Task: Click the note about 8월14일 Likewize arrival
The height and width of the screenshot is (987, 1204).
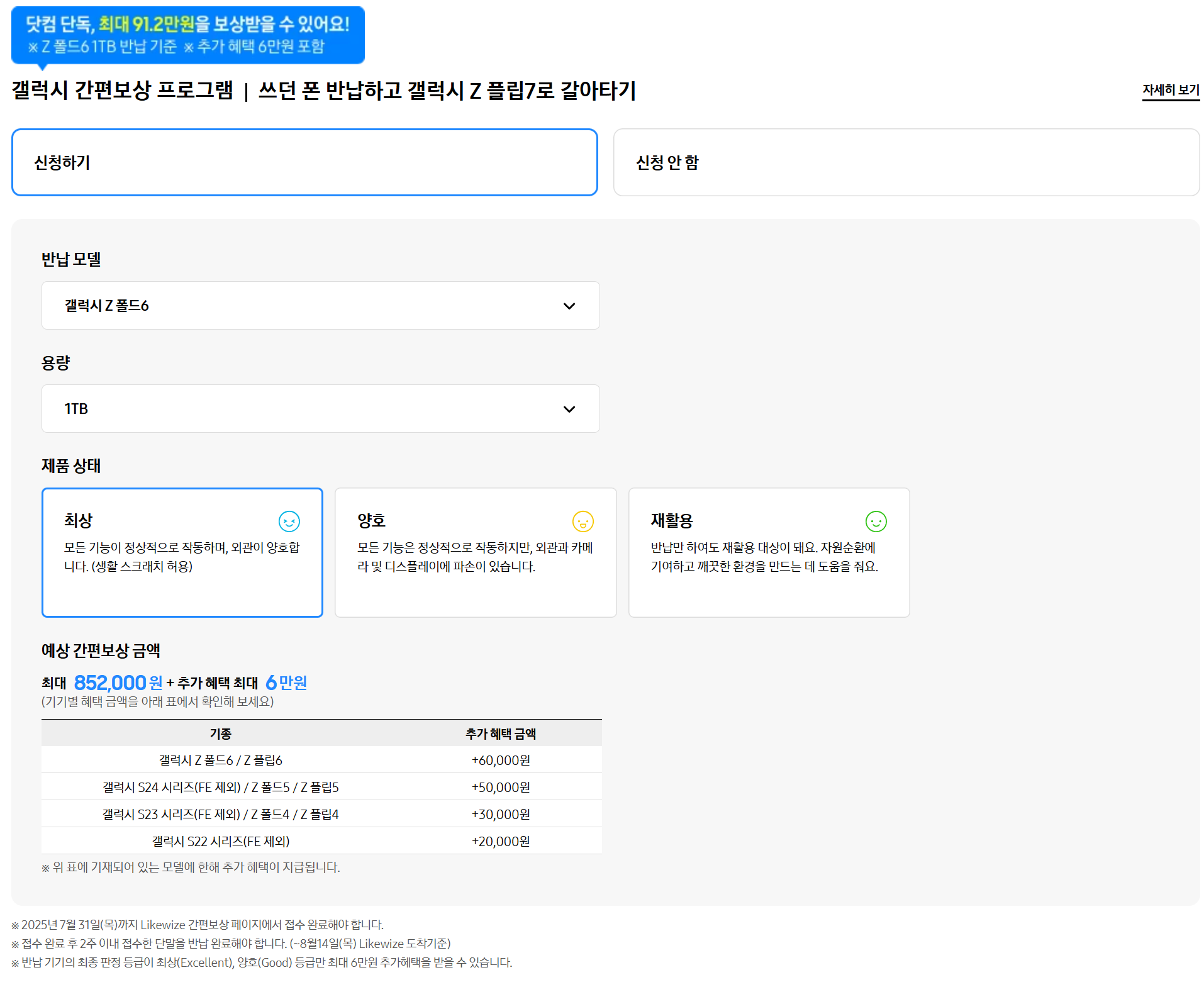Action: [x=231, y=944]
